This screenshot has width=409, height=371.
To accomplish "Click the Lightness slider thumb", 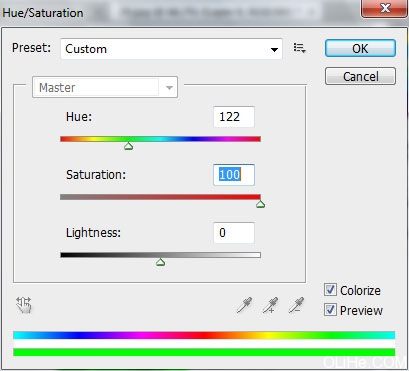I will click(160, 262).
